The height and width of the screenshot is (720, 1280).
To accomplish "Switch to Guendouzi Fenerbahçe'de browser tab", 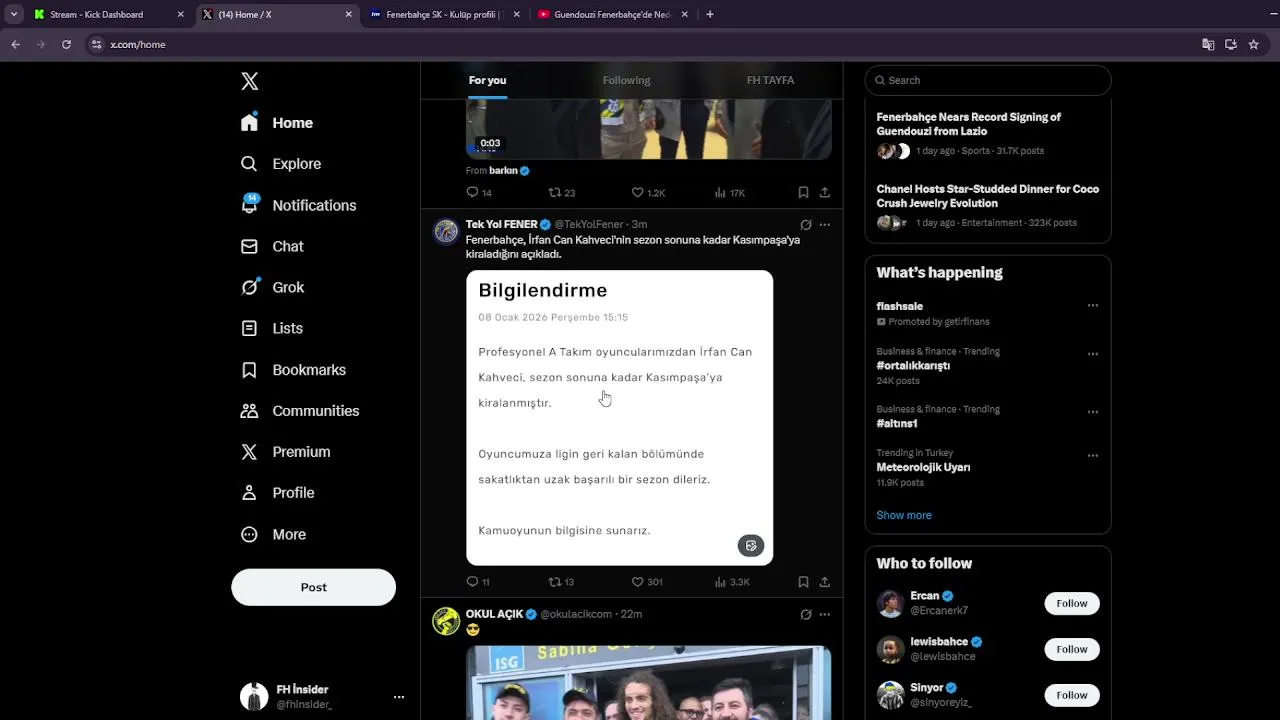I will click(x=613, y=15).
